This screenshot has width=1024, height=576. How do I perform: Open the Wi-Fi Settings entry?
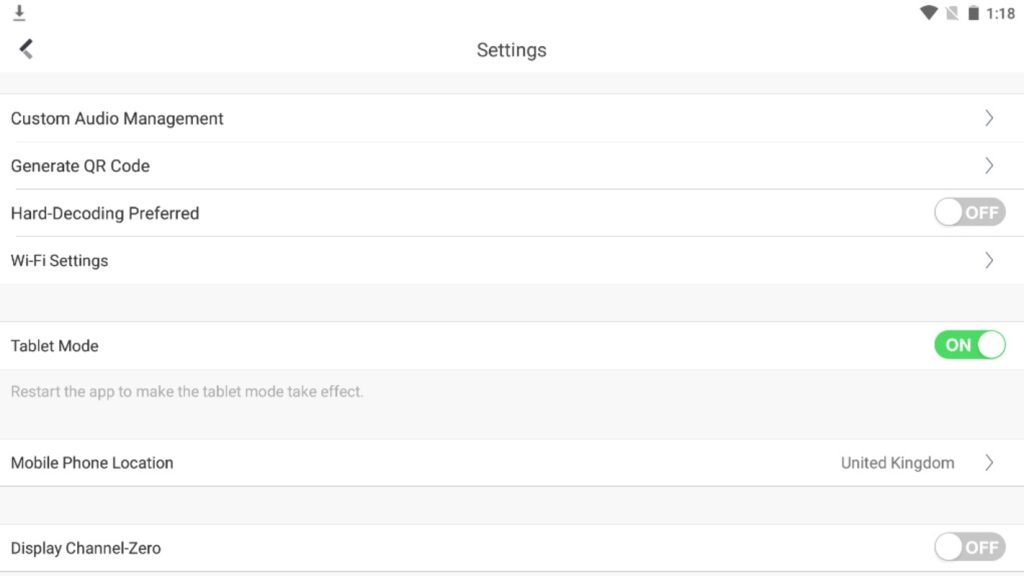tap(512, 261)
